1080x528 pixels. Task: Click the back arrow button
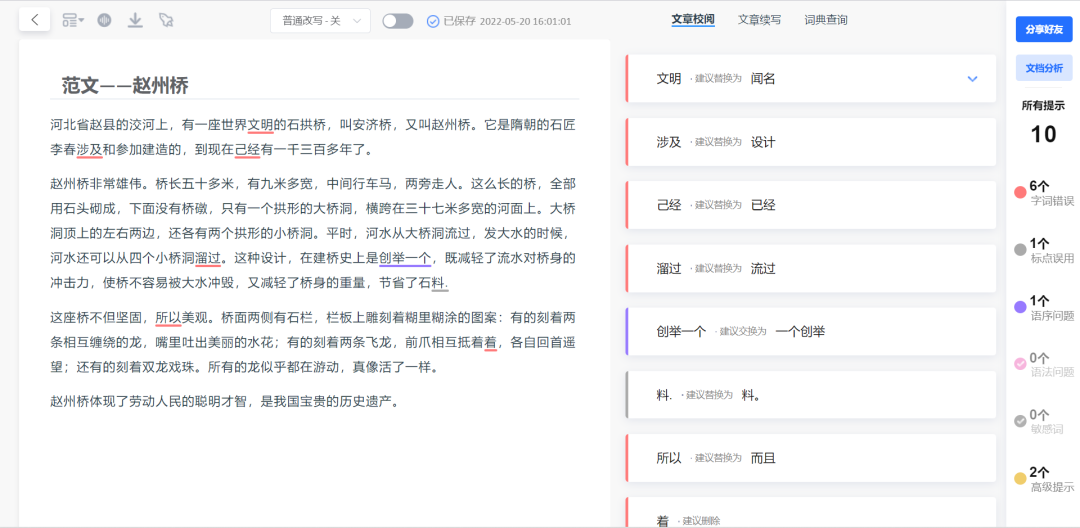[x=35, y=20]
